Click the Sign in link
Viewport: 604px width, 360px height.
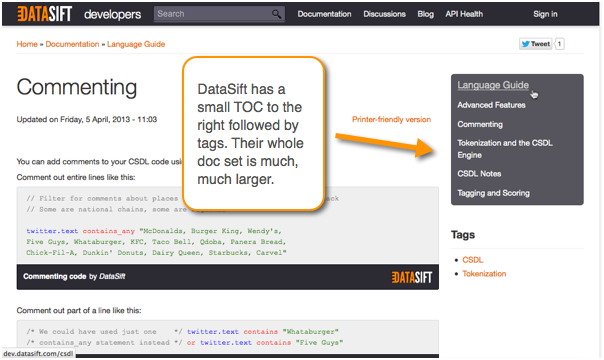click(545, 14)
